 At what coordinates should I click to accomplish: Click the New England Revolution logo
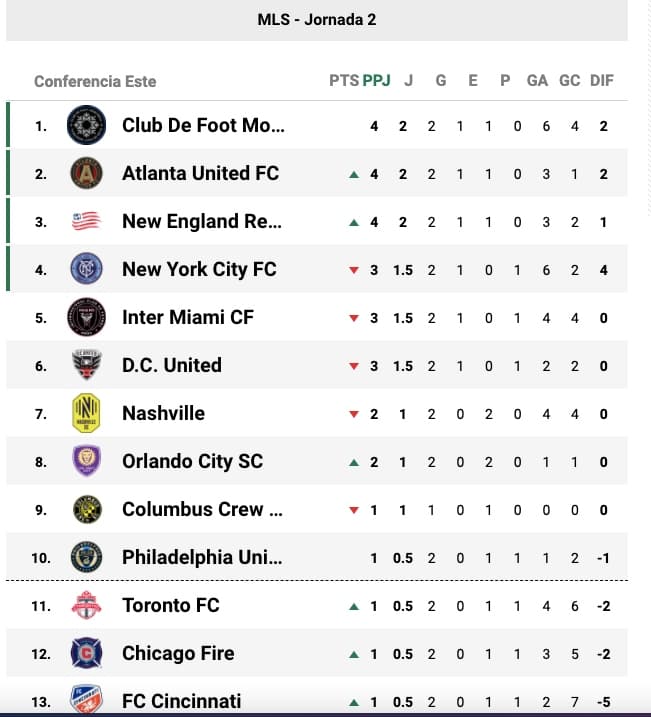click(86, 222)
